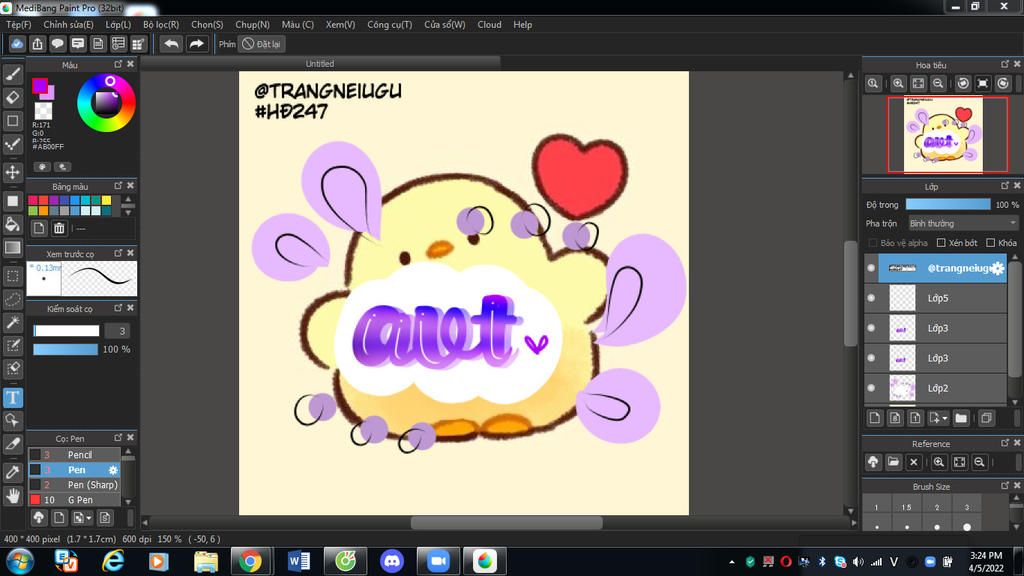Select the Eraser tool

pos(12,97)
